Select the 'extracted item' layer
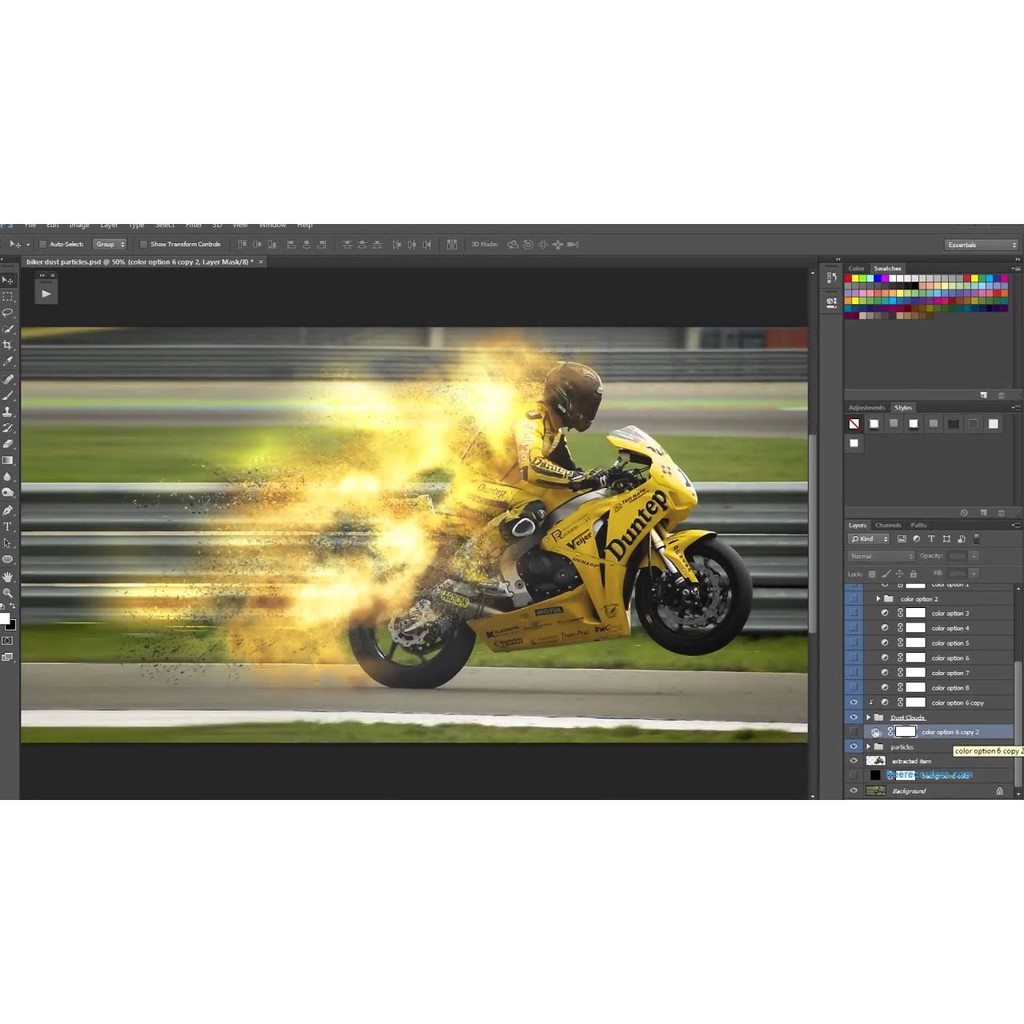Screen dimensions: 1024x1024 tap(912, 761)
